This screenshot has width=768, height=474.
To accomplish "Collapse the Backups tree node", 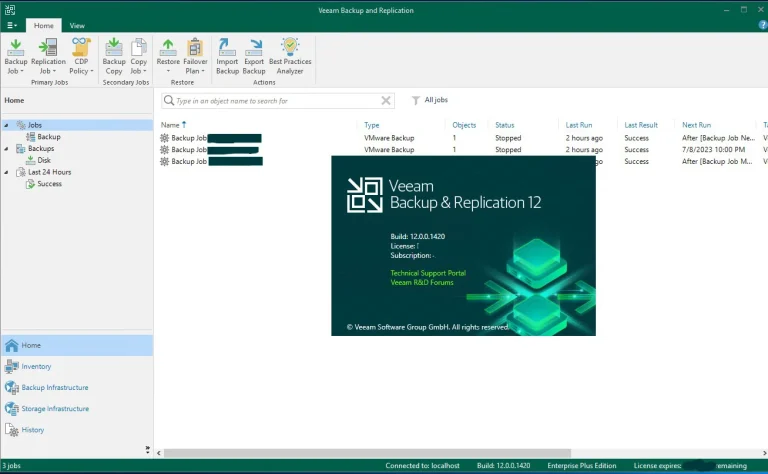I will (x=6, y=149).
